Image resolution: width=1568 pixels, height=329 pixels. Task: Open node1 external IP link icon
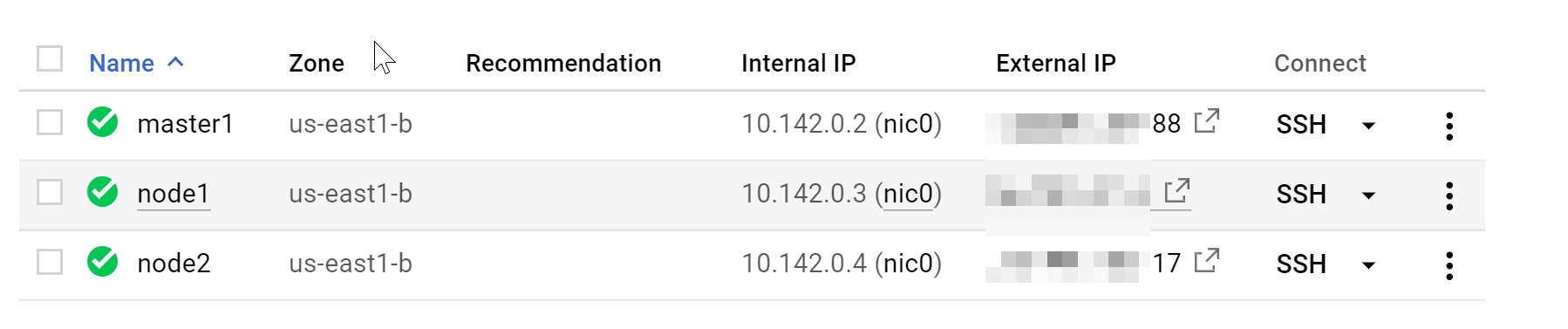point(1177,190)
